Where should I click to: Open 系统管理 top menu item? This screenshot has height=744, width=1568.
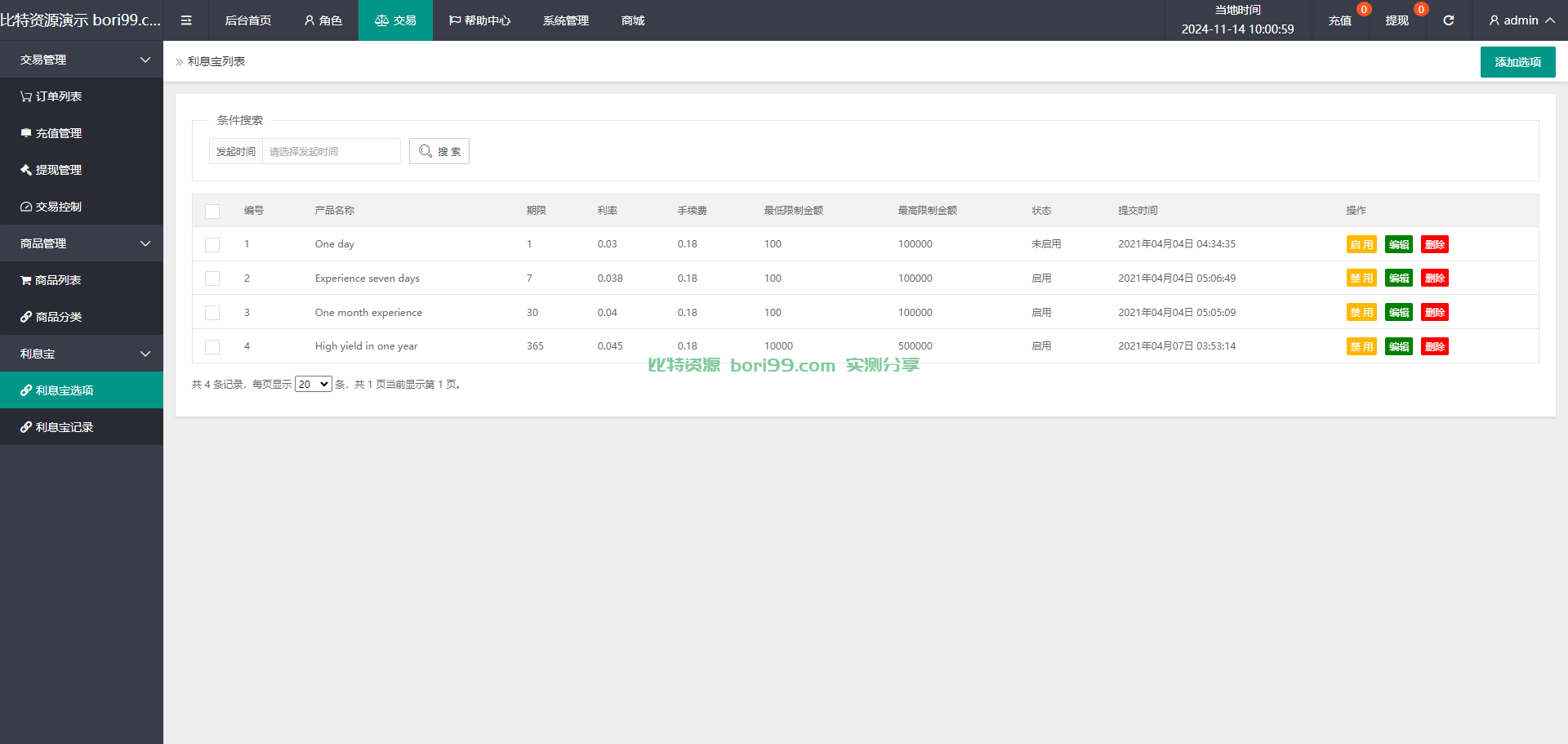[566, 20]
